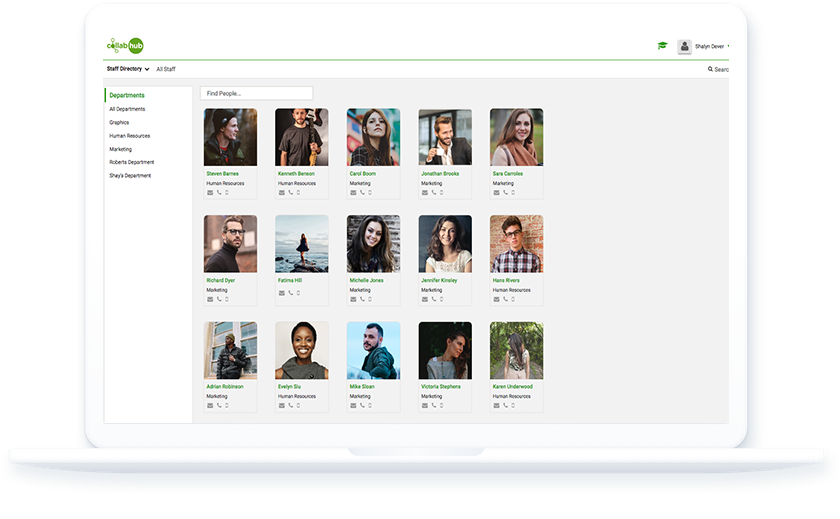The image size is (840, 519).
Task: Click the phone icon for Evelyn Siu
Action: (291, 406)
